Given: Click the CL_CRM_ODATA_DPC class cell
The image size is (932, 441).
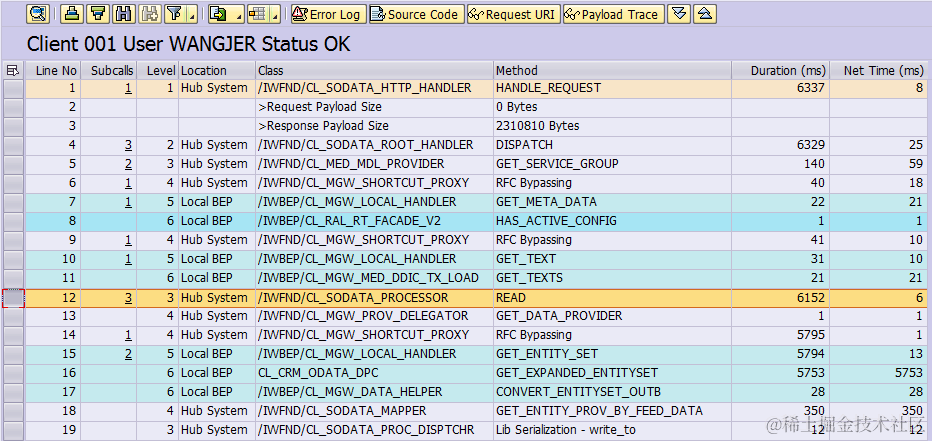Looking at the screenshot, I should [x=374, y=373].
